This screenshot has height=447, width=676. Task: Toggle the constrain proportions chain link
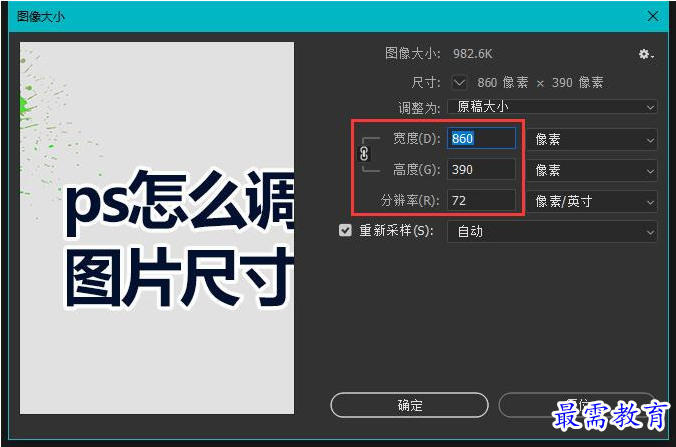pos(364,154)
